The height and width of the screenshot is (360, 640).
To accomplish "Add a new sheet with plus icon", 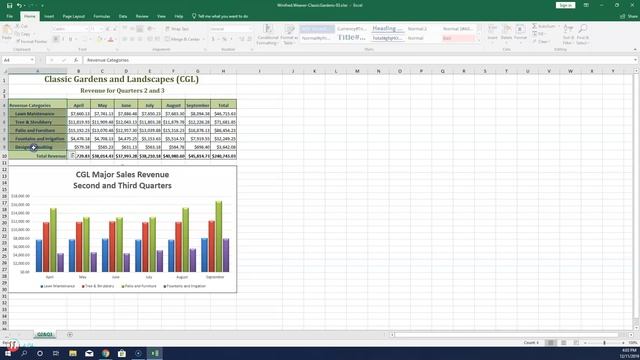I will pos(70,335).
